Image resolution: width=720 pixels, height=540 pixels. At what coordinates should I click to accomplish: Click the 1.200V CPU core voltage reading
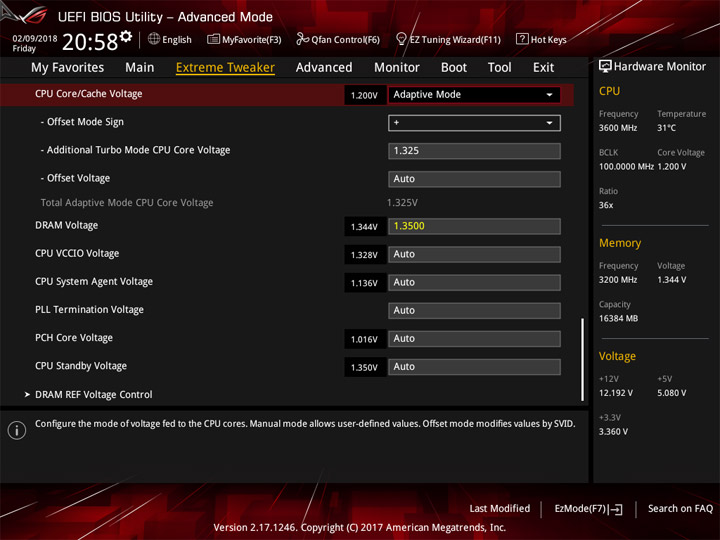[365, 96]
